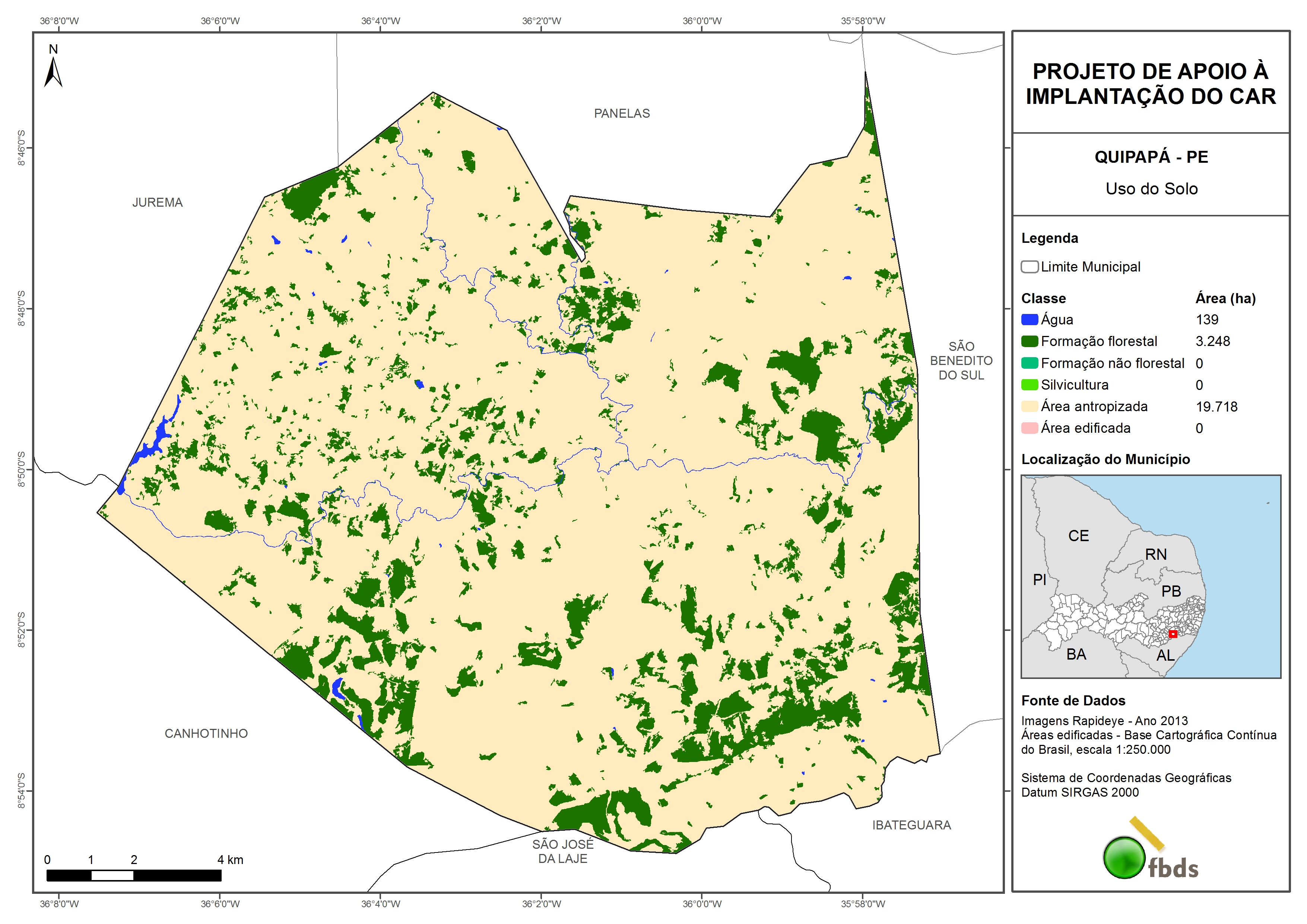
Task: Click the Água blue legend swatch
Action: (x=1029, y=320)
